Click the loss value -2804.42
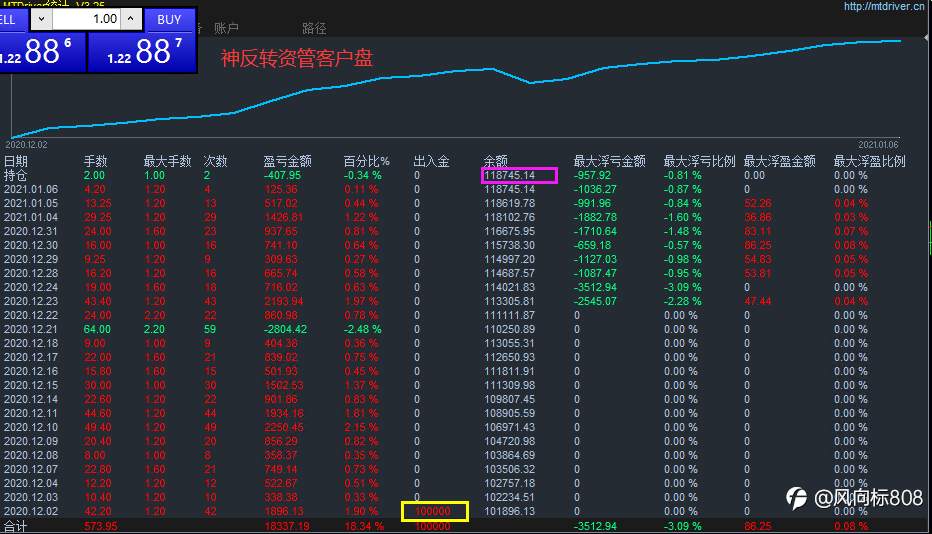 tap(285, 329)
